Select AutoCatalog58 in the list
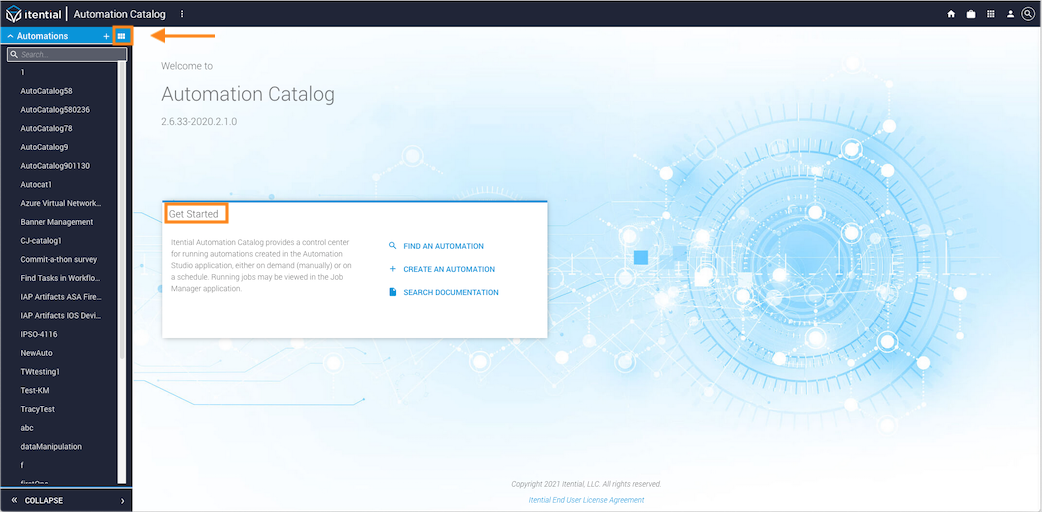The height and width of the screenshot is (512, 1042). 47,90
